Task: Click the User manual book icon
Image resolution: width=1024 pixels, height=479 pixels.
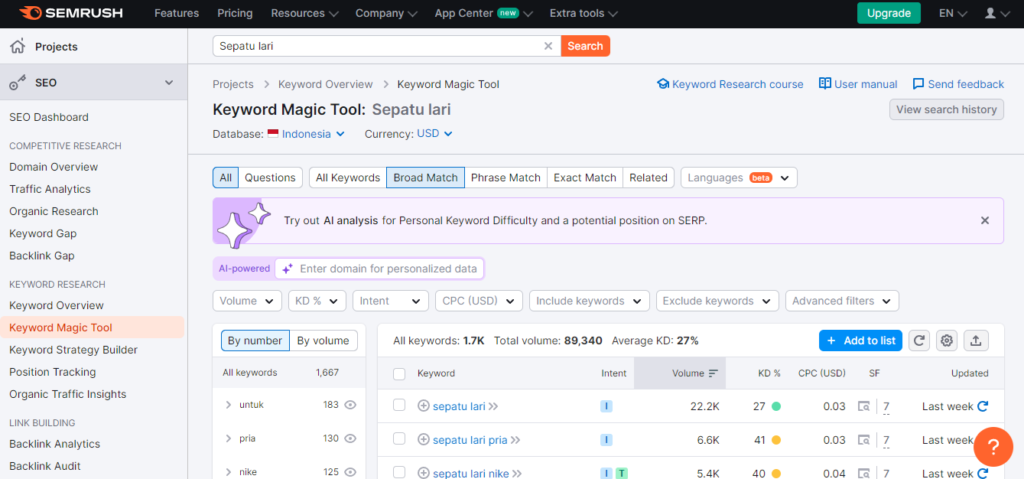Action: pos(825,84)
